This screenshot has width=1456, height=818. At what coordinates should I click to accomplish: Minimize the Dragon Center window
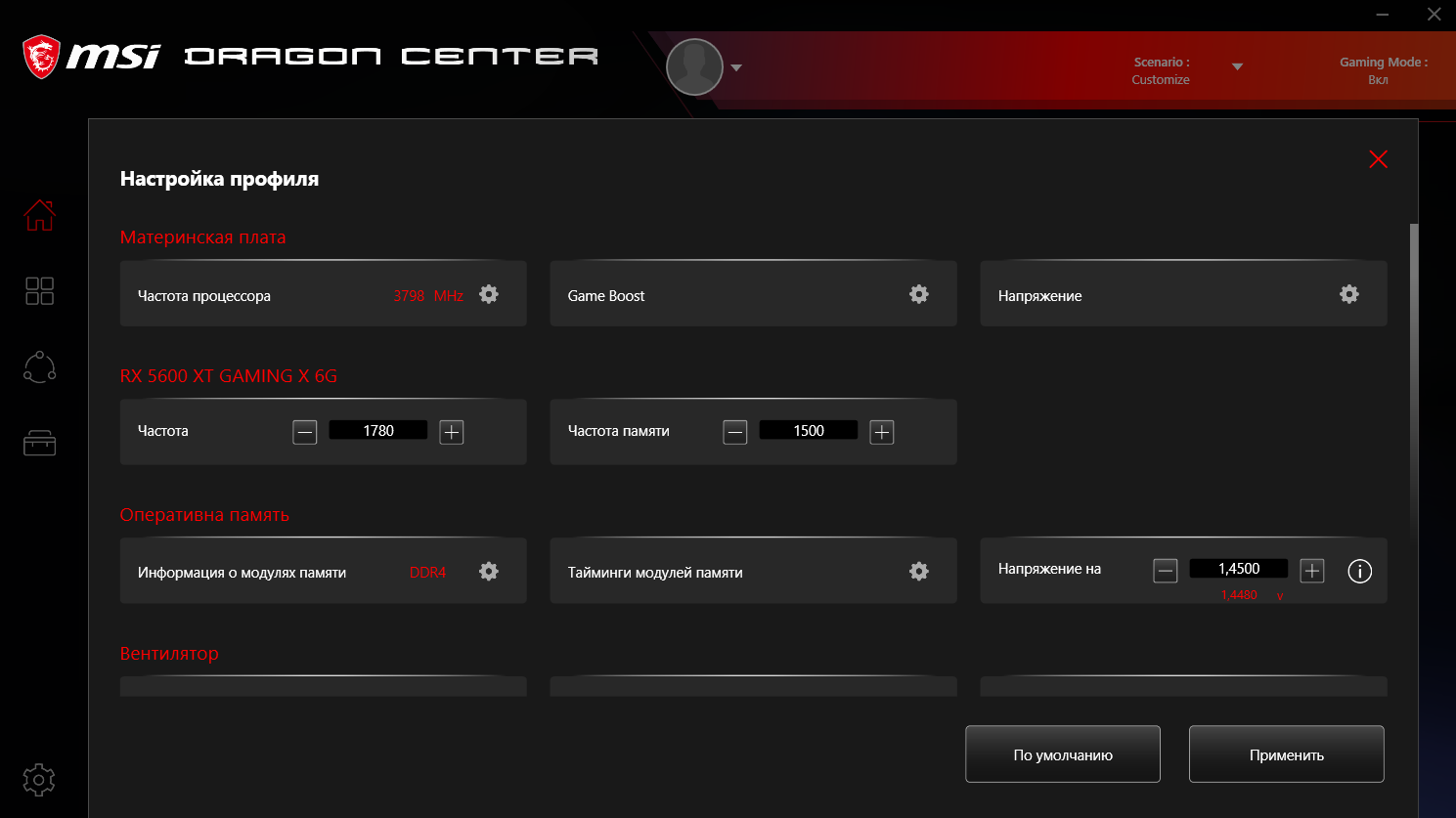pyautogui.click(x=1383, y=15)
